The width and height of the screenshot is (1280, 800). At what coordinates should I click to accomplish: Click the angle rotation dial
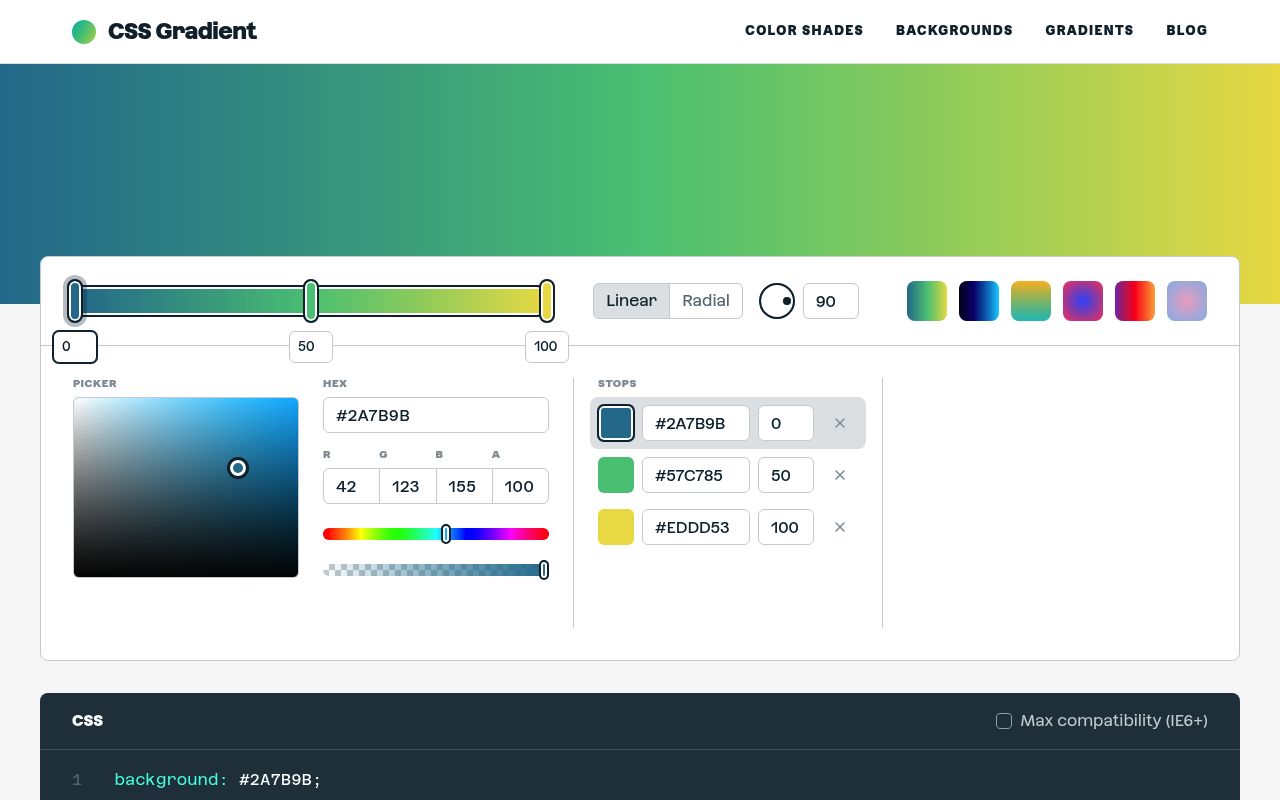coord(777,301)
